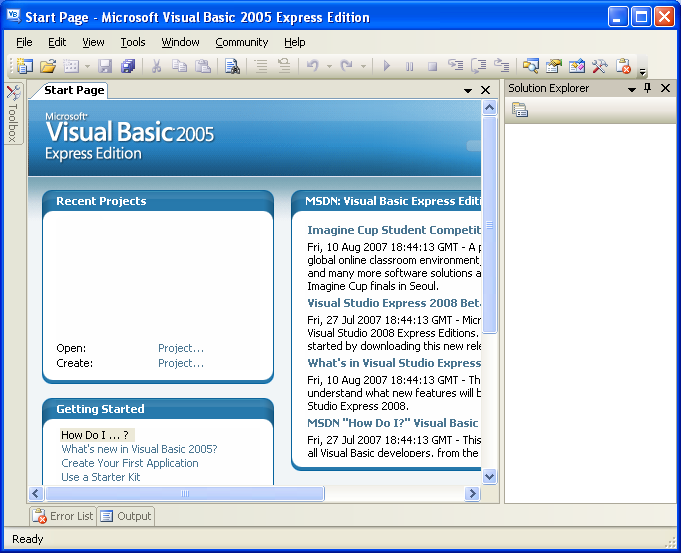The width and height of the screenshot is (681, 553).
Task: Open the active files dropdown beside Start Page
Action: 468,90
